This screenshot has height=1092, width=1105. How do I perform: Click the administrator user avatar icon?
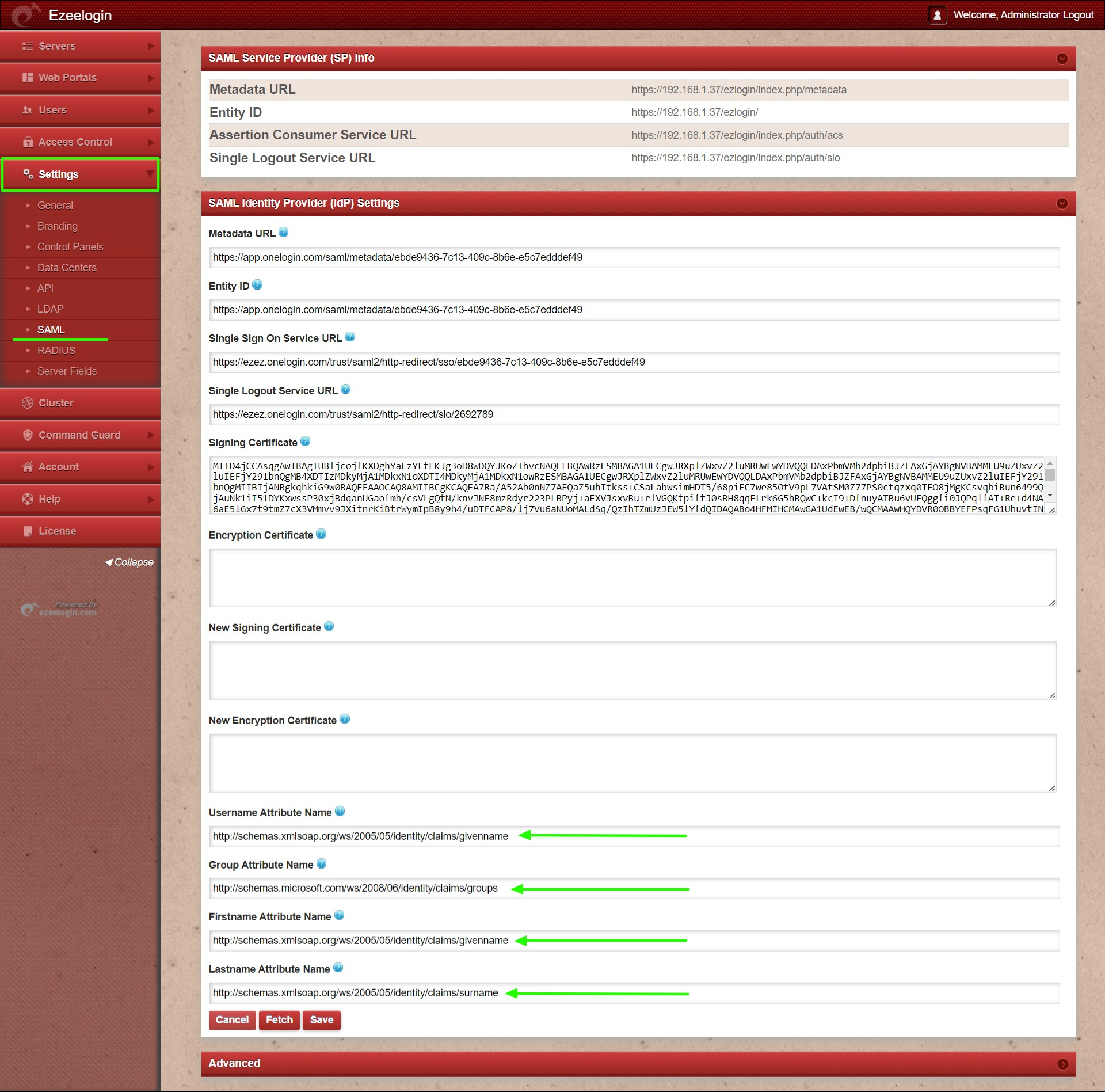click(x=938, y=15)
